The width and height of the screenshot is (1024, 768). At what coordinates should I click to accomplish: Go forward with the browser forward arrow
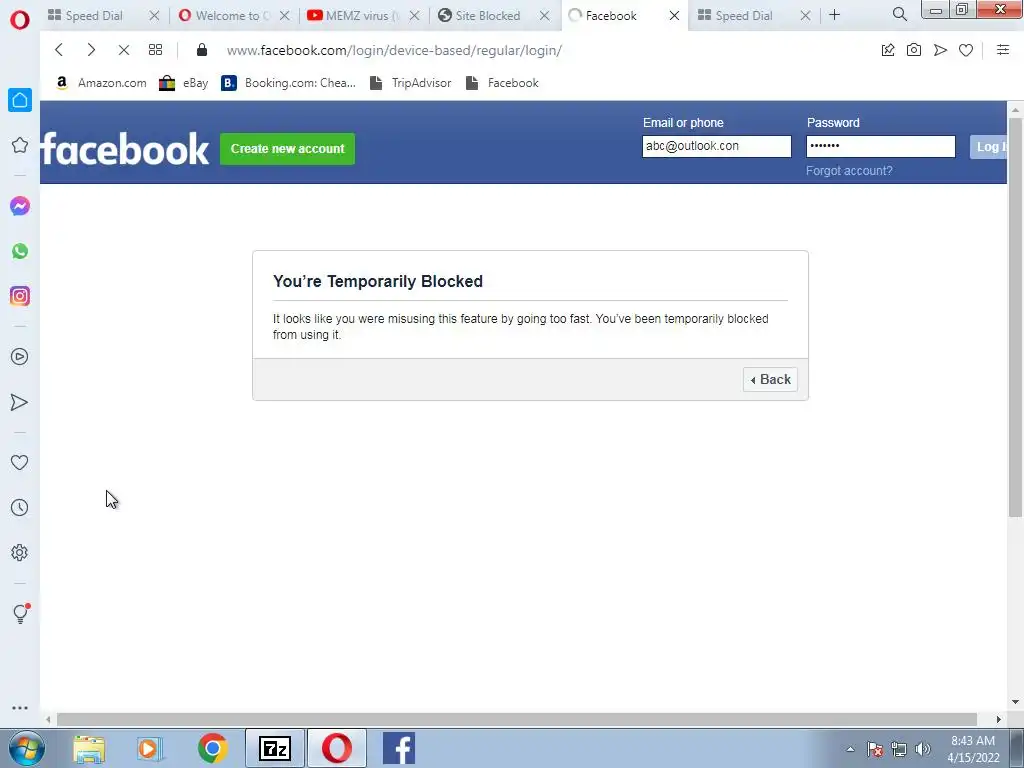[x=91, y=50]
